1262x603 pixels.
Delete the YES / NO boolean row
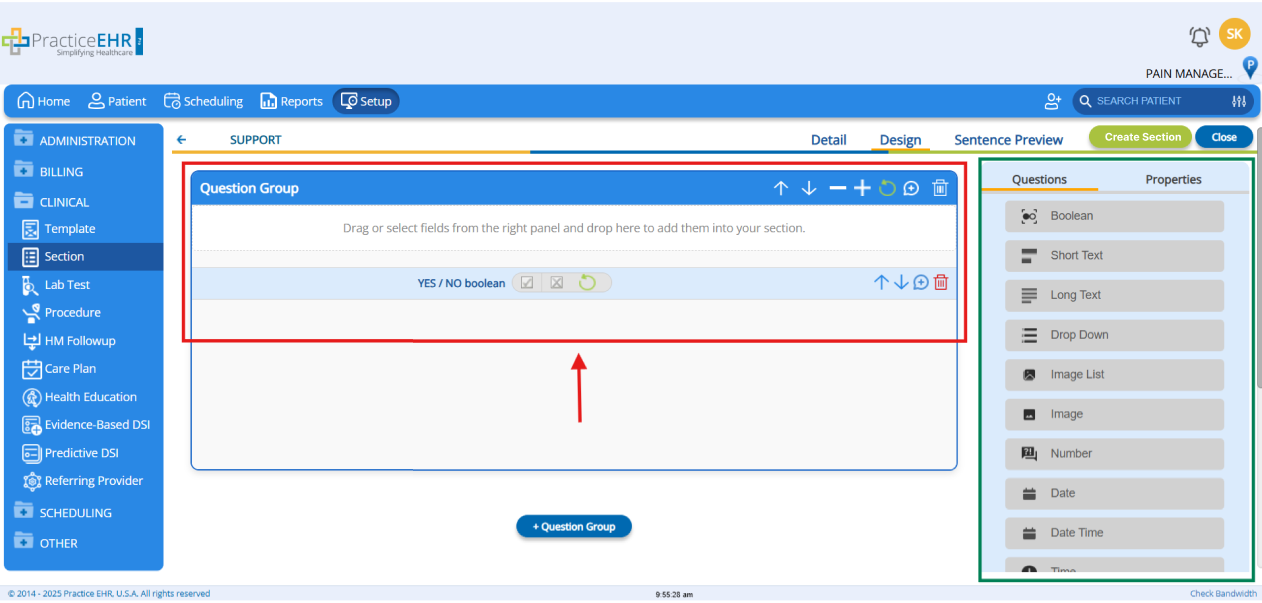pos(940,283)
